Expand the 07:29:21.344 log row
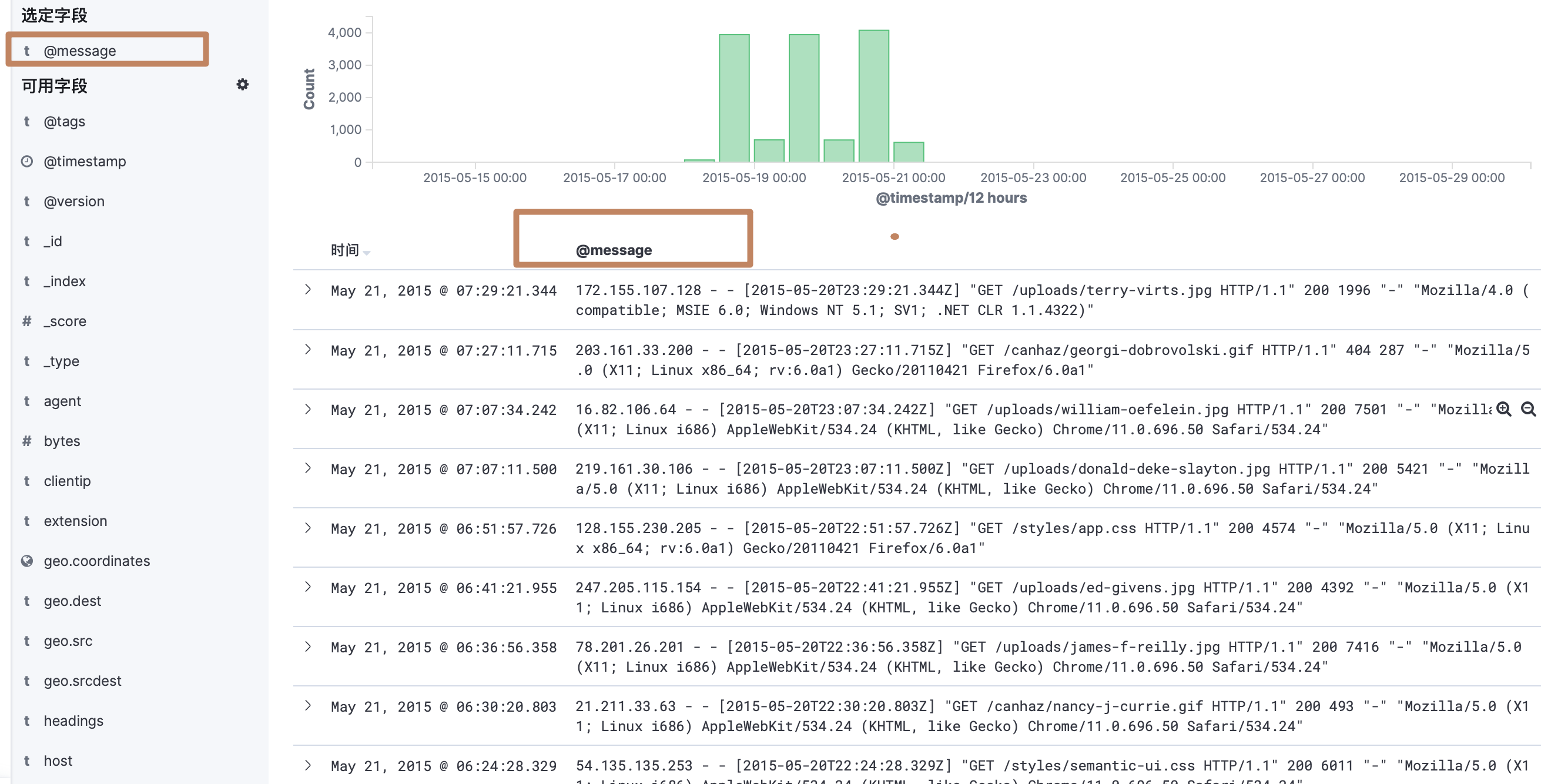This screenshot has height=784, width=1541. tap(308, 290)
